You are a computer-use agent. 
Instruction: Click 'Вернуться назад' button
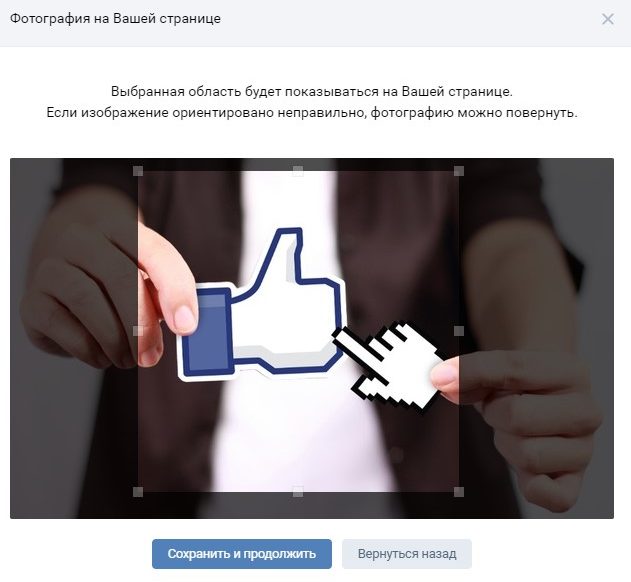407,554
